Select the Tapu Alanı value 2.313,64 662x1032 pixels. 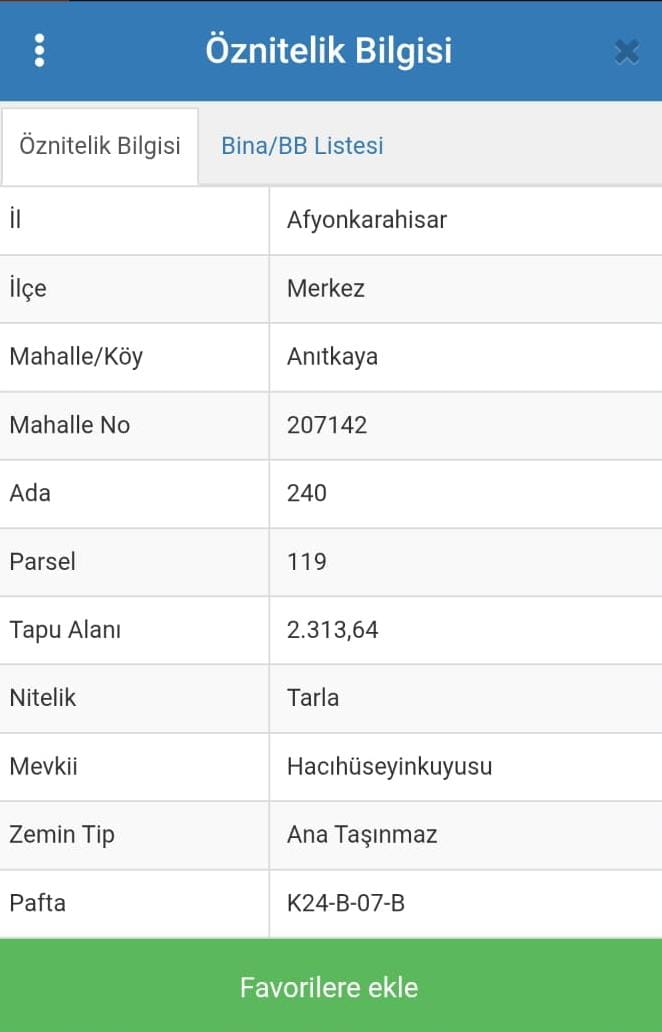pos(332,630)
